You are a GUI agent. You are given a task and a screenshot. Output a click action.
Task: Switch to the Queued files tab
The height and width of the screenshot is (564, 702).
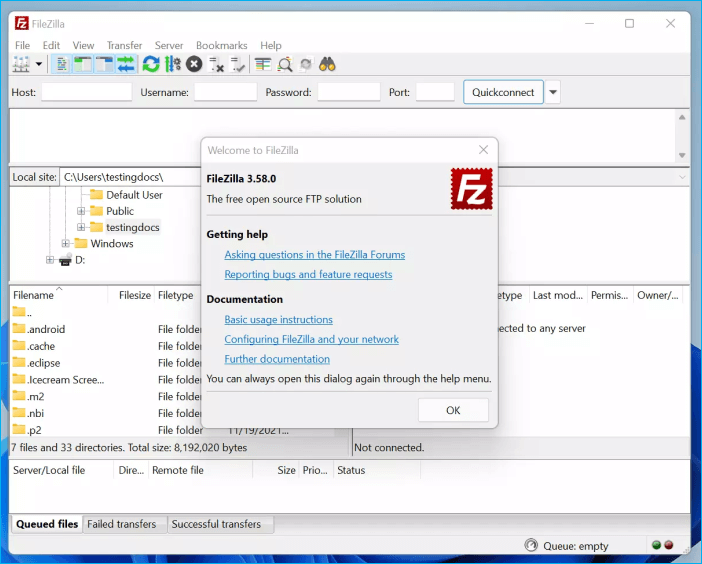pos(47,524)
